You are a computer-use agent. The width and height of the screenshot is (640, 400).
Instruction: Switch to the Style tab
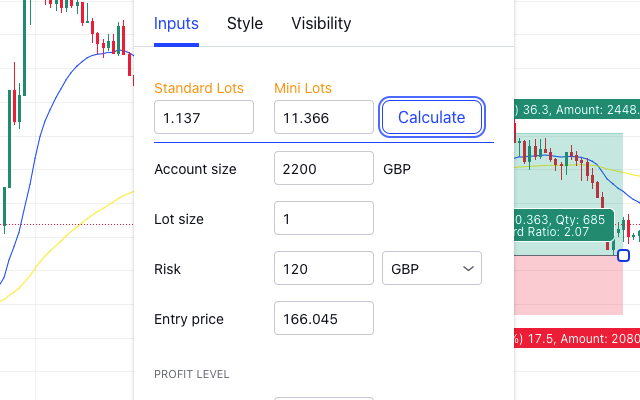(245, 23)
